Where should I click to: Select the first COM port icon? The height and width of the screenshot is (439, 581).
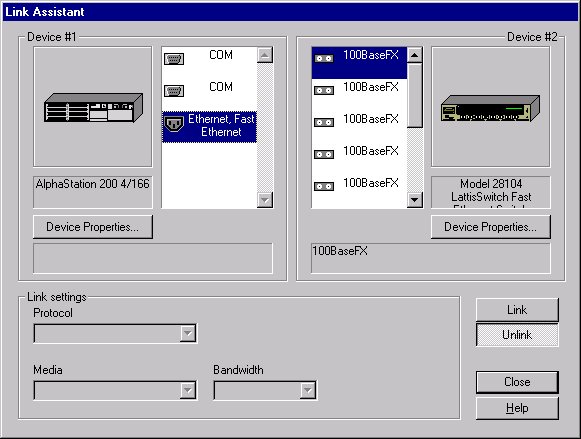click(174, 59)
